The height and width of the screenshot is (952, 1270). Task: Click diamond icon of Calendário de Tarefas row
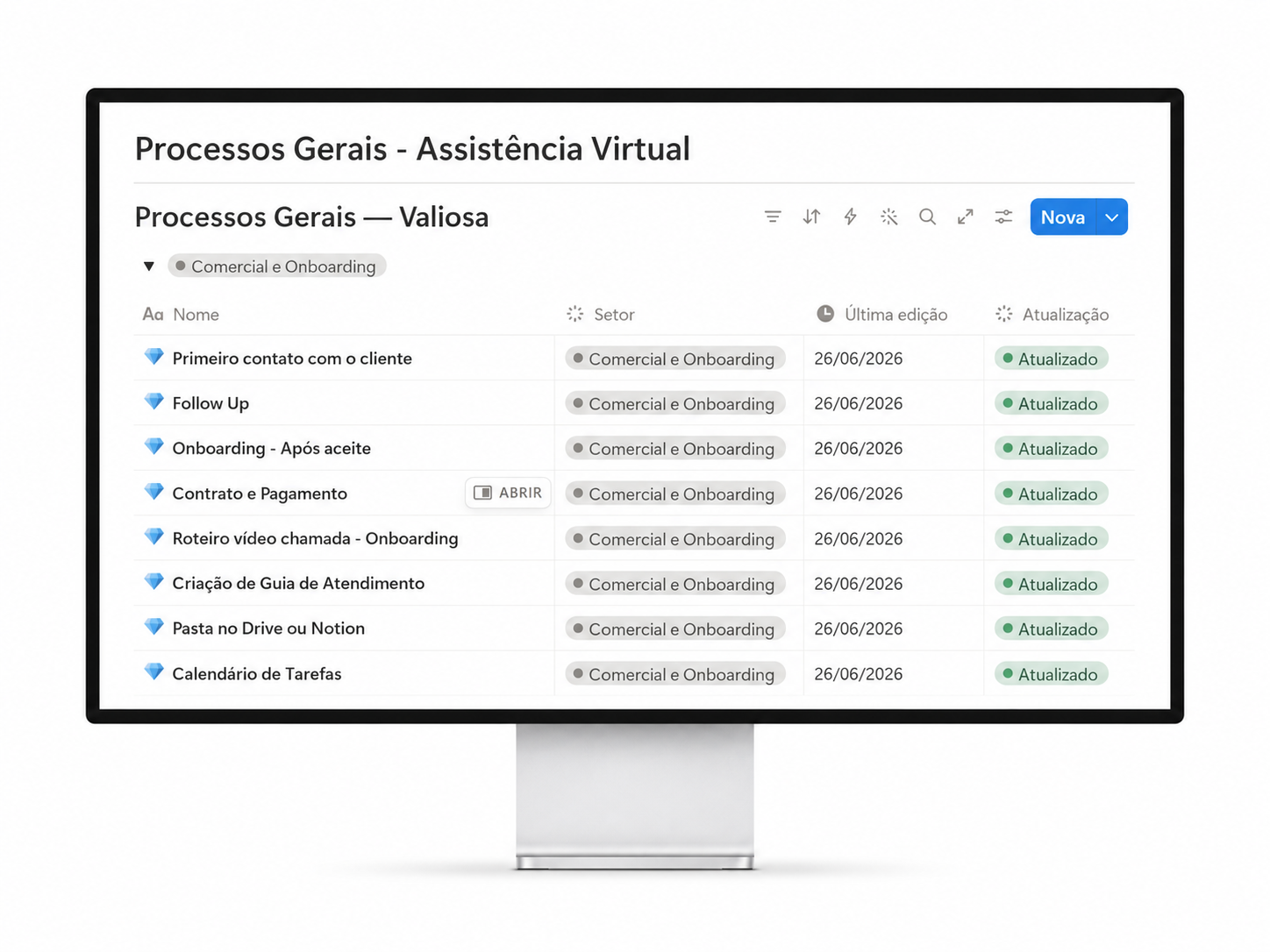coord(153,671)
